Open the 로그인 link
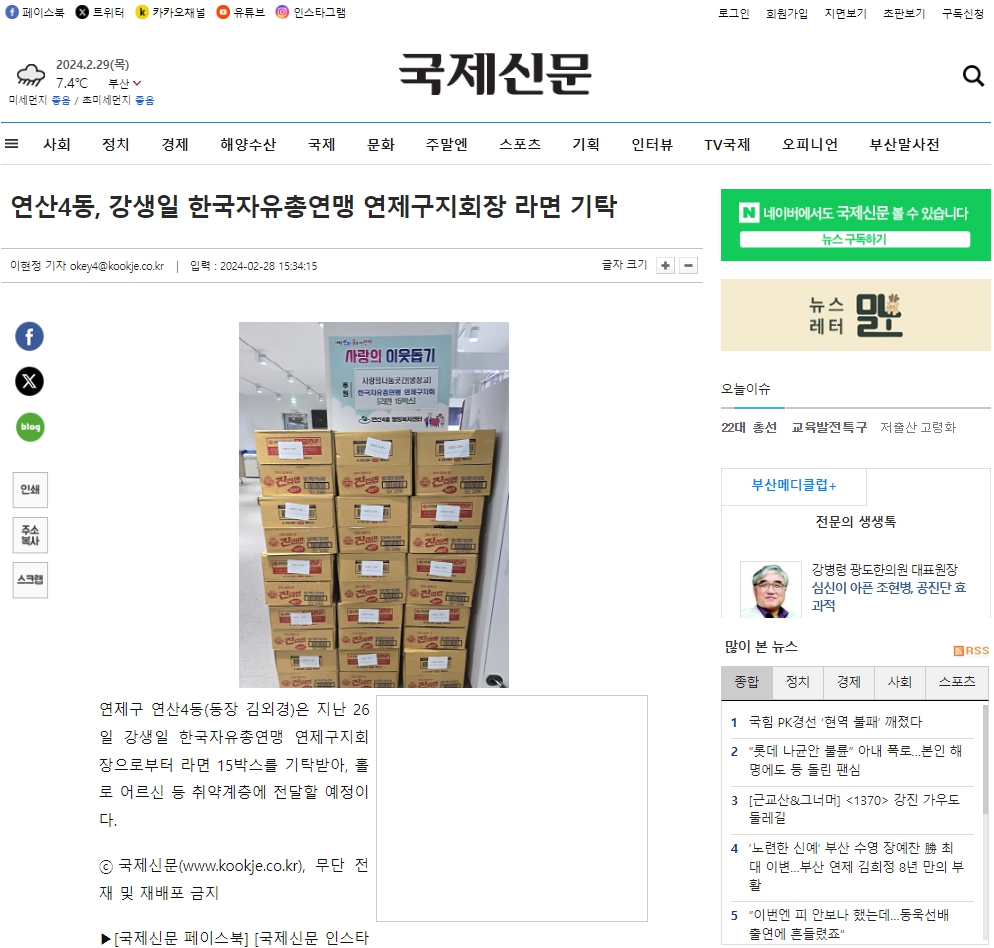Viewport: 994px width, 948px height. [733, 13]
